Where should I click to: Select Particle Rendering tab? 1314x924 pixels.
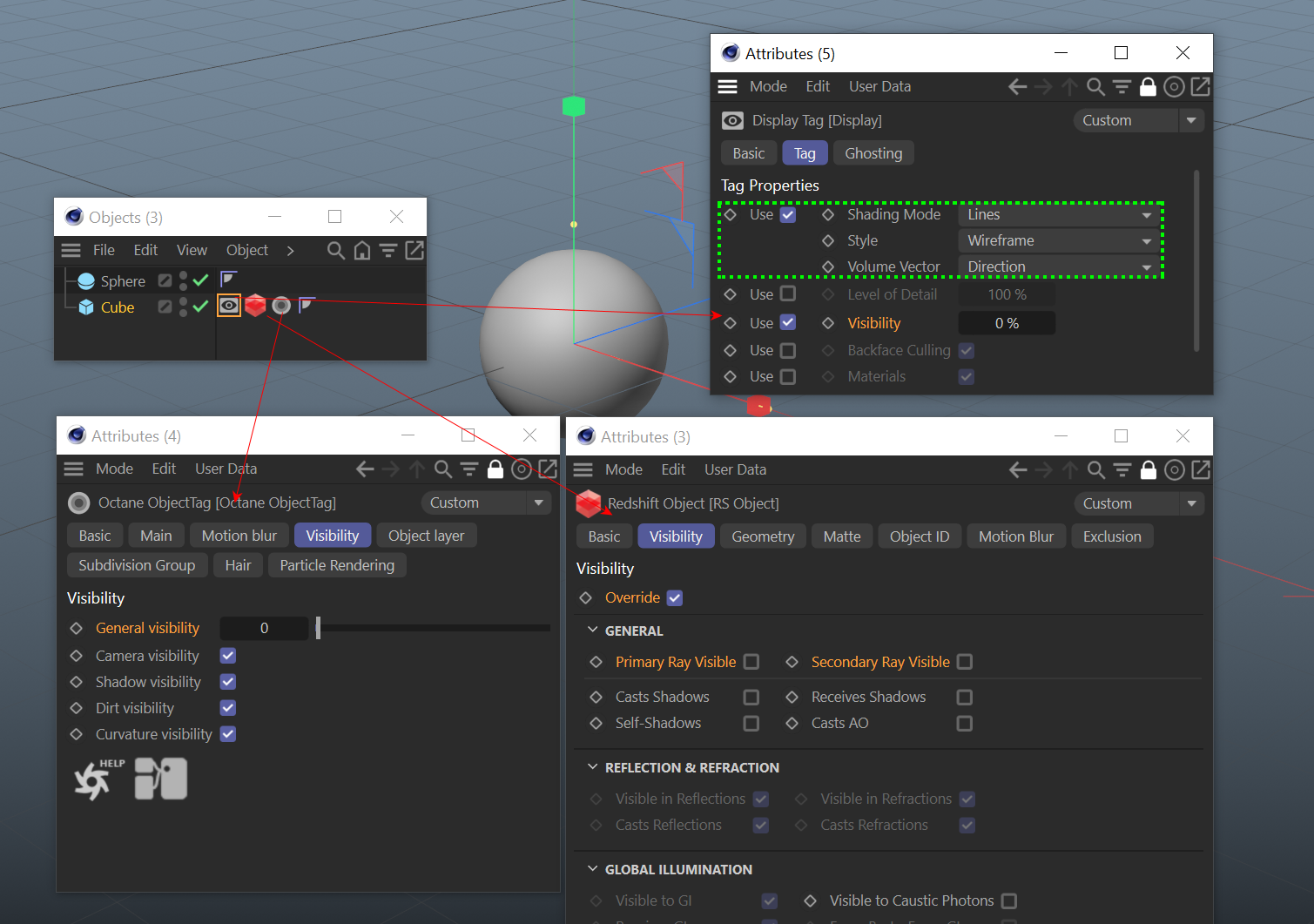(337, 565)
